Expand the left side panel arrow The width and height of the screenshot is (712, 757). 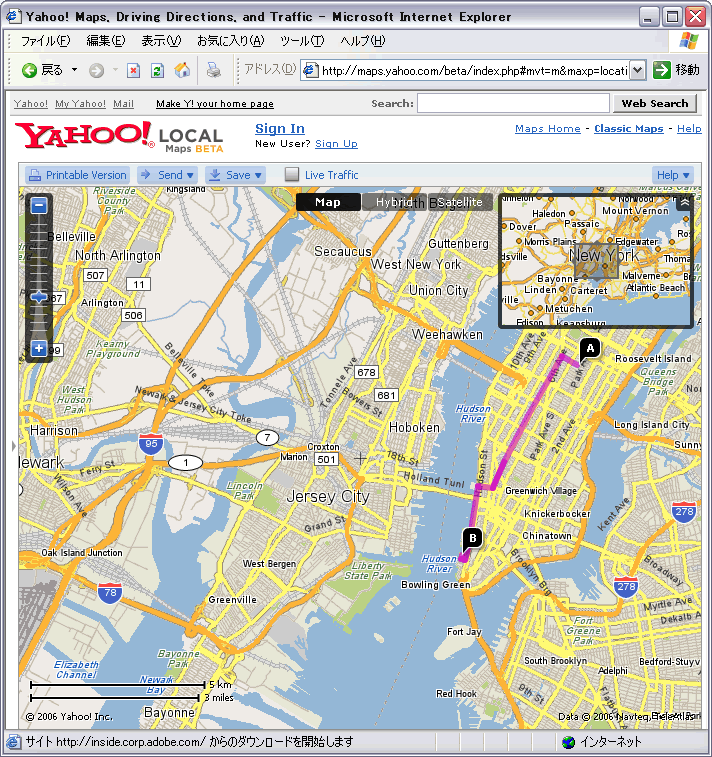click(14, 446)
